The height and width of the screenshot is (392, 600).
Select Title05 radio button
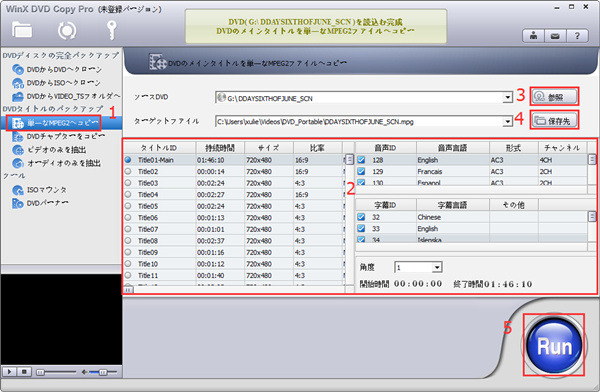128,206
